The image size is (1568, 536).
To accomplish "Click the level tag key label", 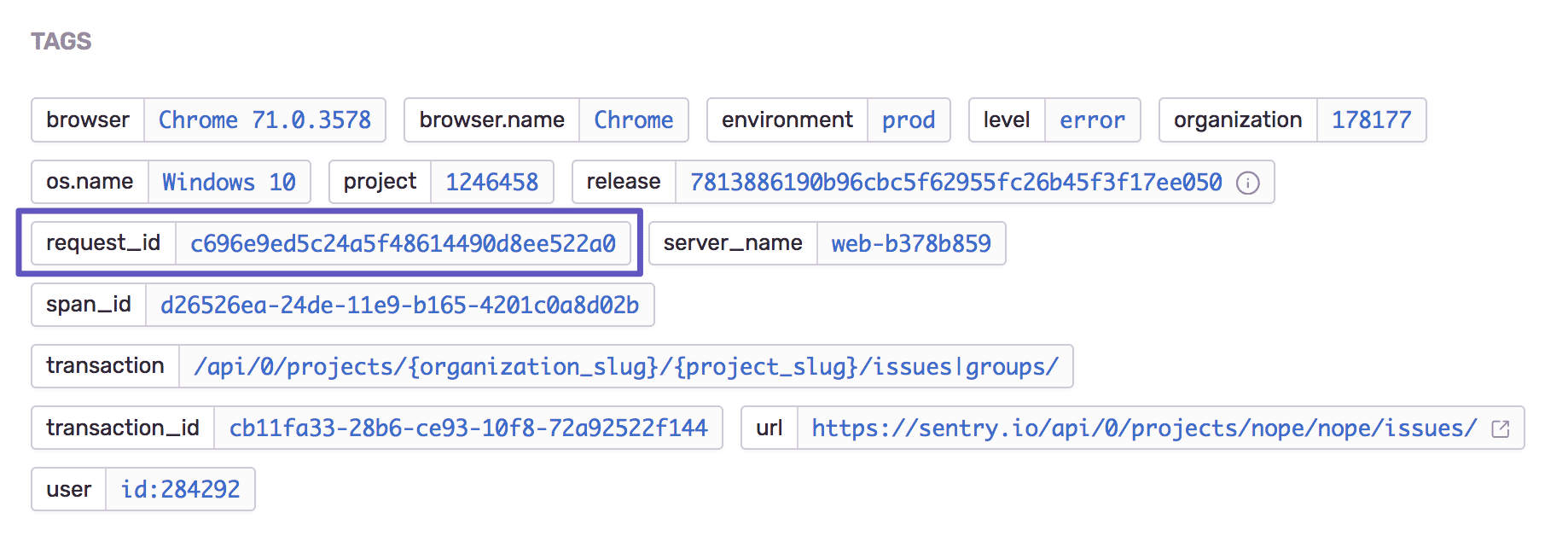I will point(1007,120).
